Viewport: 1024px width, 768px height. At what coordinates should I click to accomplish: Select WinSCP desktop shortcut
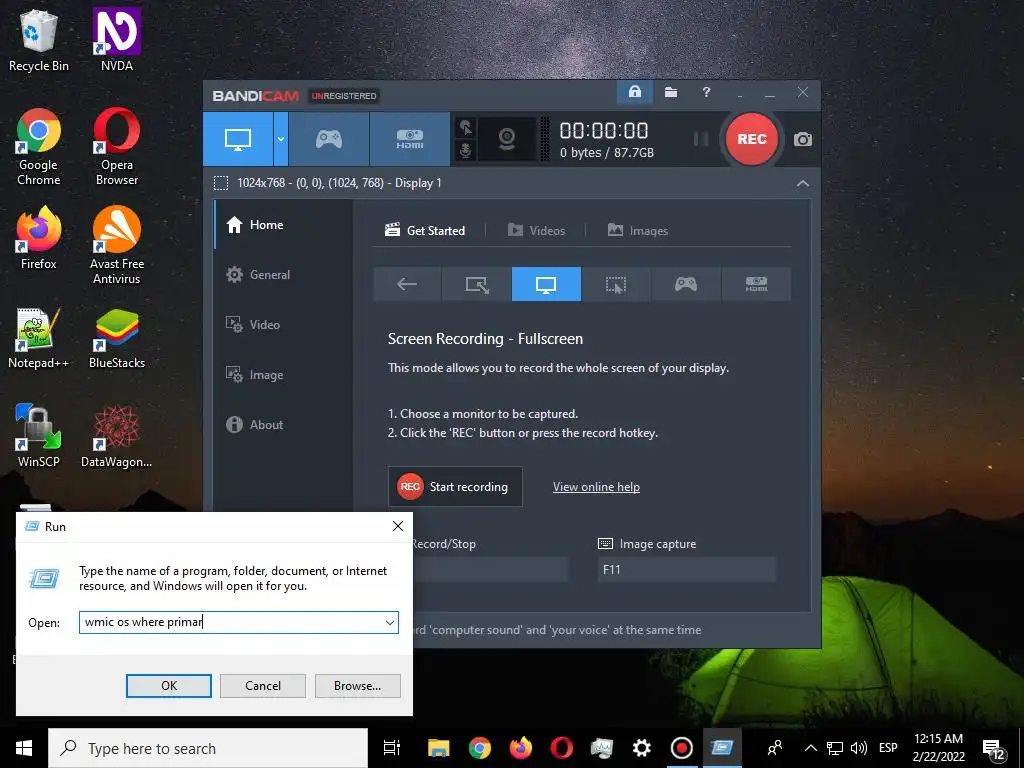pyautogui.click(x=39, y=436)
